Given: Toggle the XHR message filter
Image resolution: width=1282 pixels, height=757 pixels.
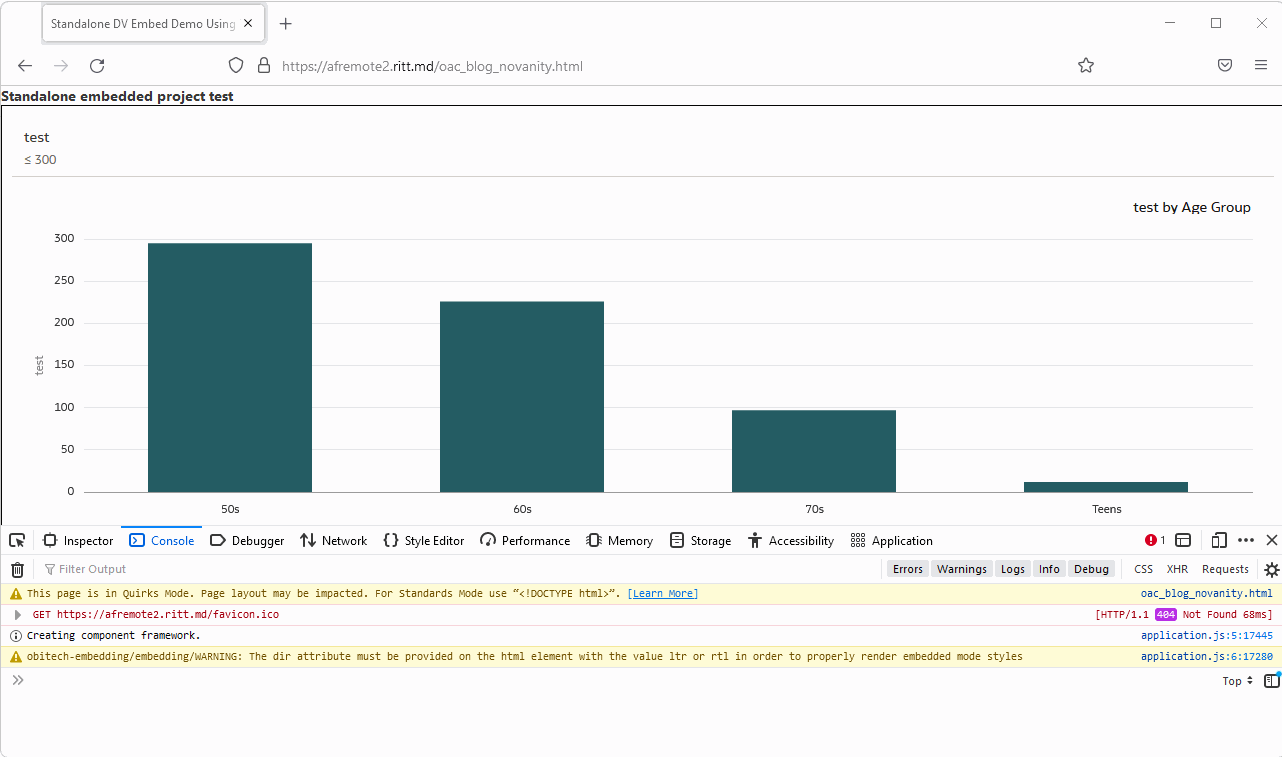Looking at the screenshot, I should click(1178, 568).
